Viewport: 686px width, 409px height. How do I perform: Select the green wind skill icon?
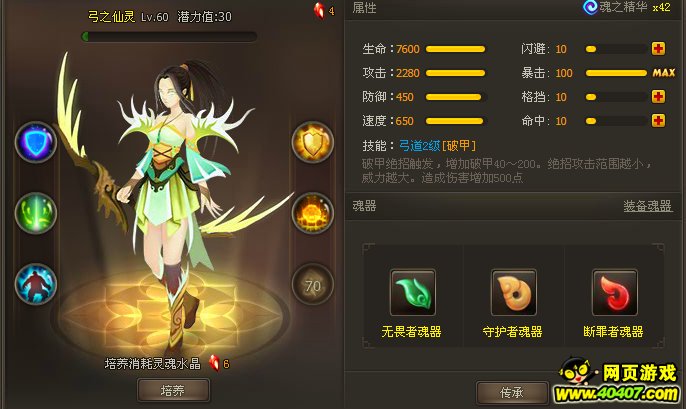pyautogui.click(x=36, y=213)
